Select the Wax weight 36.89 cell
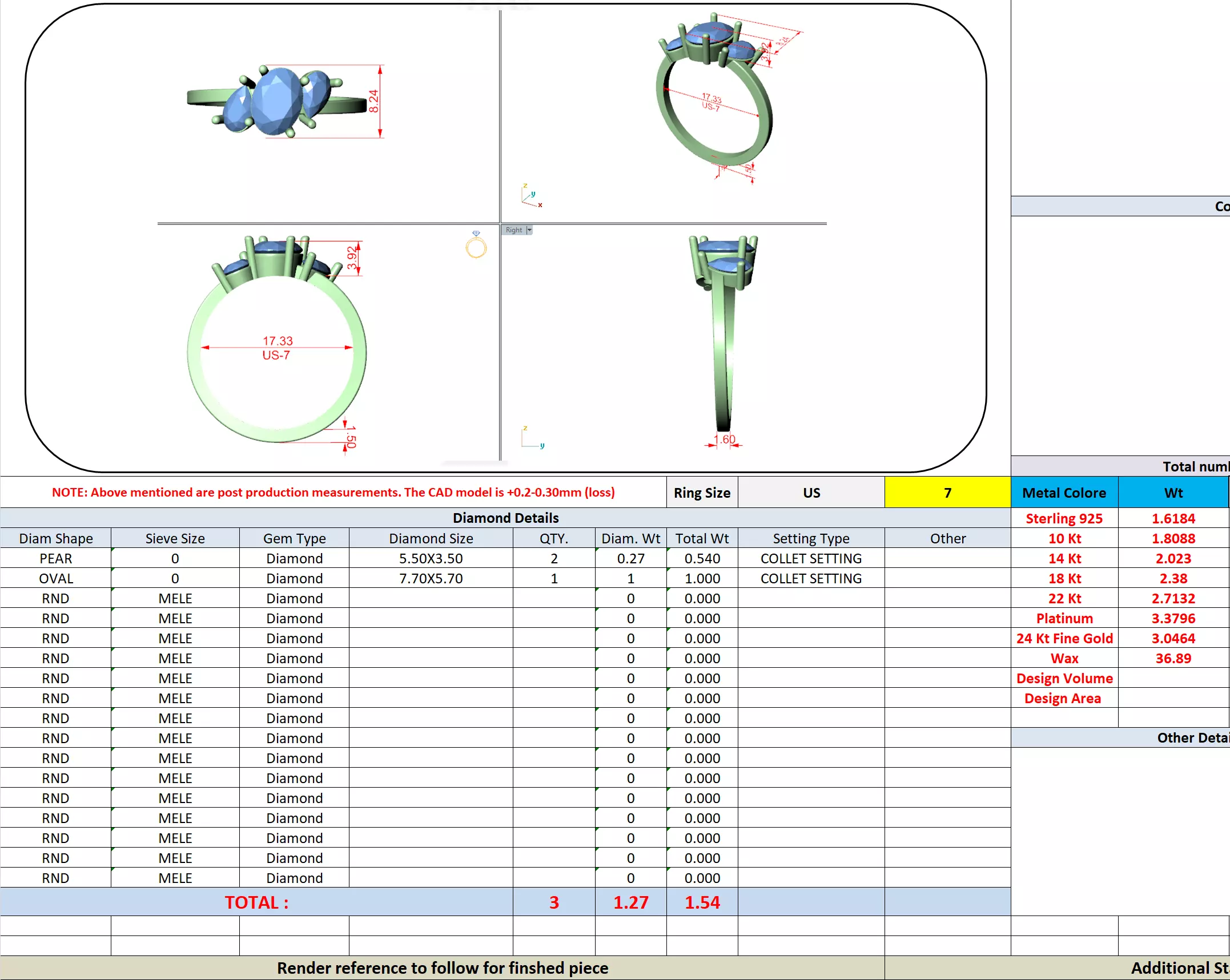This screenshot has width=1230, height=980. click(x=1172, y=658)
